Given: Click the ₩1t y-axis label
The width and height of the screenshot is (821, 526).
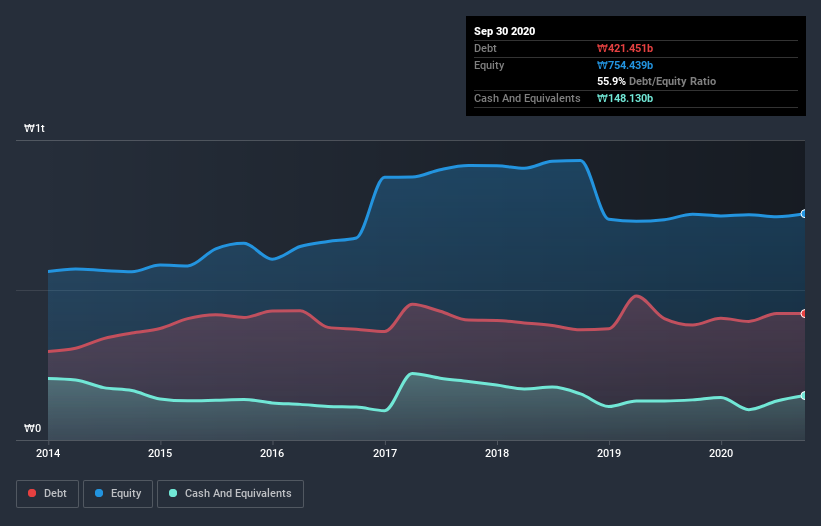Looking at the screenshot, I should tap(35, 128).
